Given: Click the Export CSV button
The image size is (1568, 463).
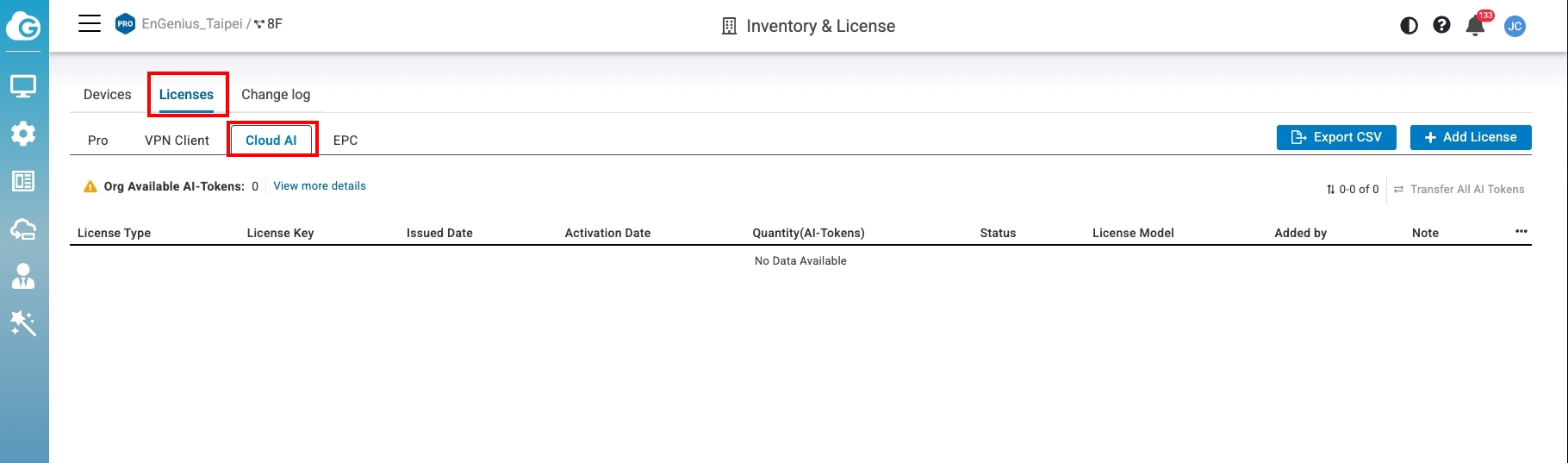Looking at the screenshot, I should click(1336, 137).
